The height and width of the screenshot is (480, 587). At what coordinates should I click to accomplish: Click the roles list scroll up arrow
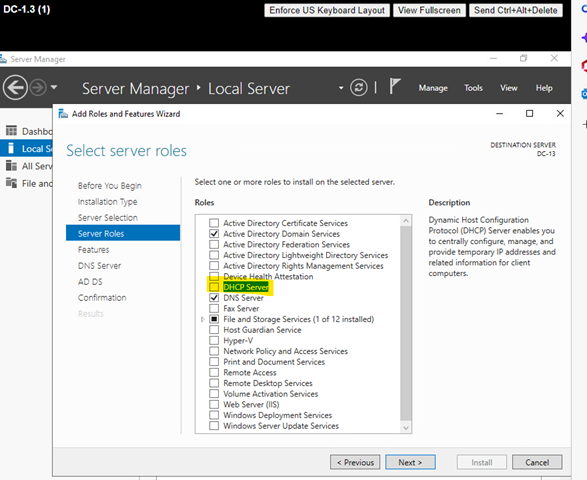[x=406, y=221]
